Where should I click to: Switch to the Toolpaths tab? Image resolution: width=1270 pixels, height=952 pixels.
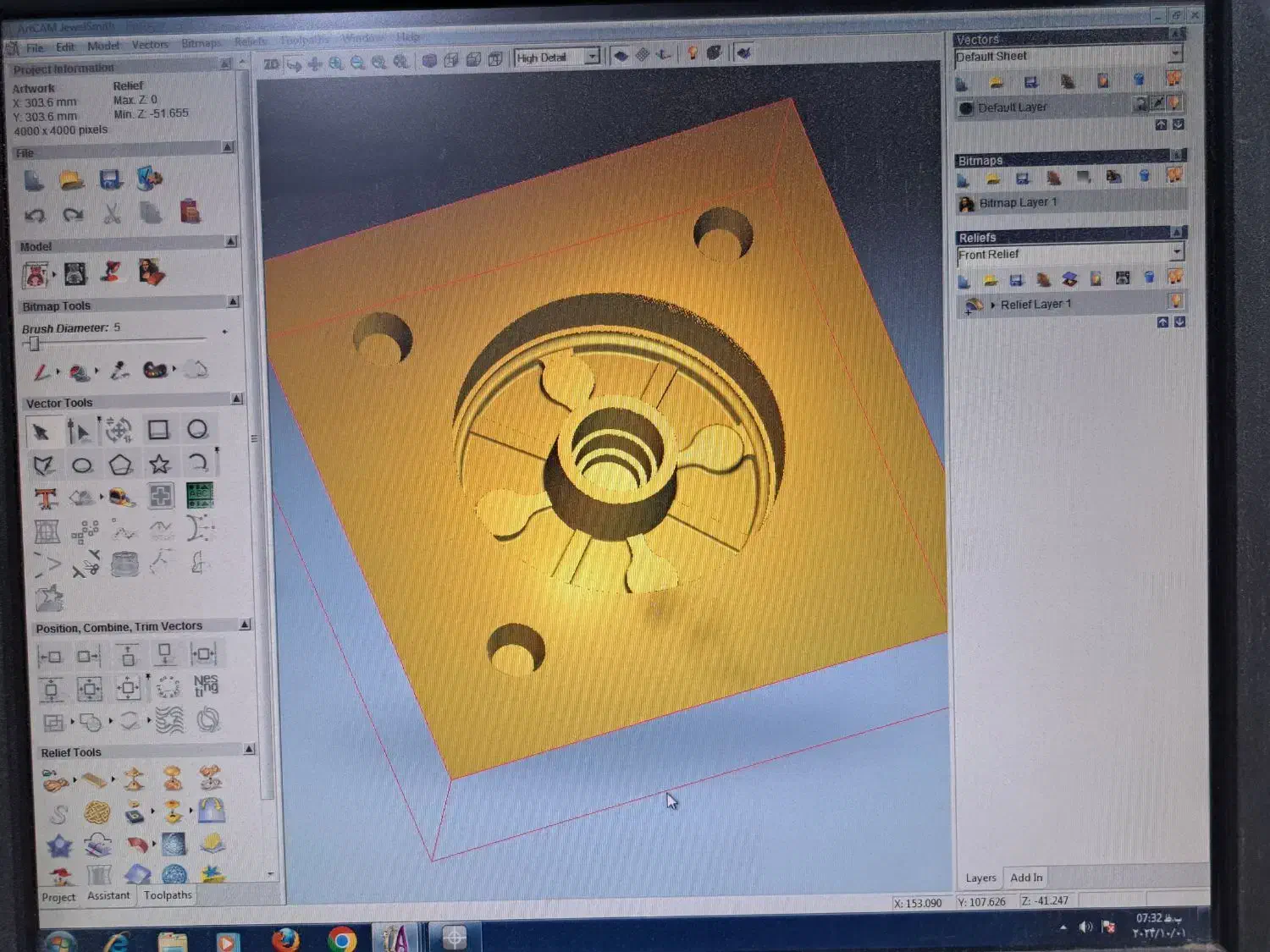click(168, 895)
